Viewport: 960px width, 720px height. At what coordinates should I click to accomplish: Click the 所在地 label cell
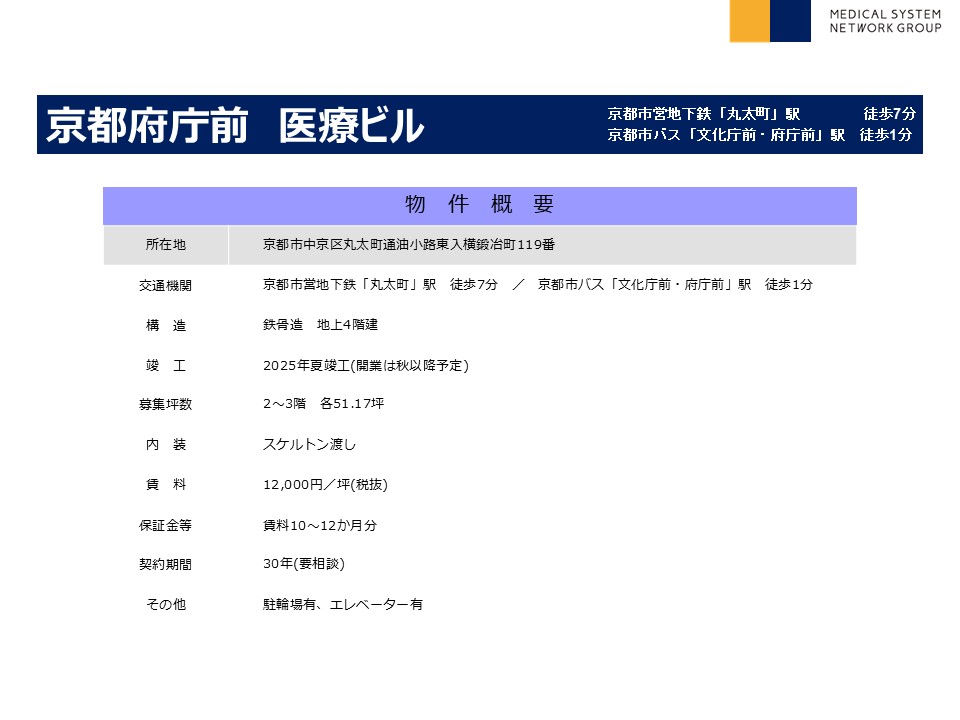pyautogui.click(x=165, y=245)
